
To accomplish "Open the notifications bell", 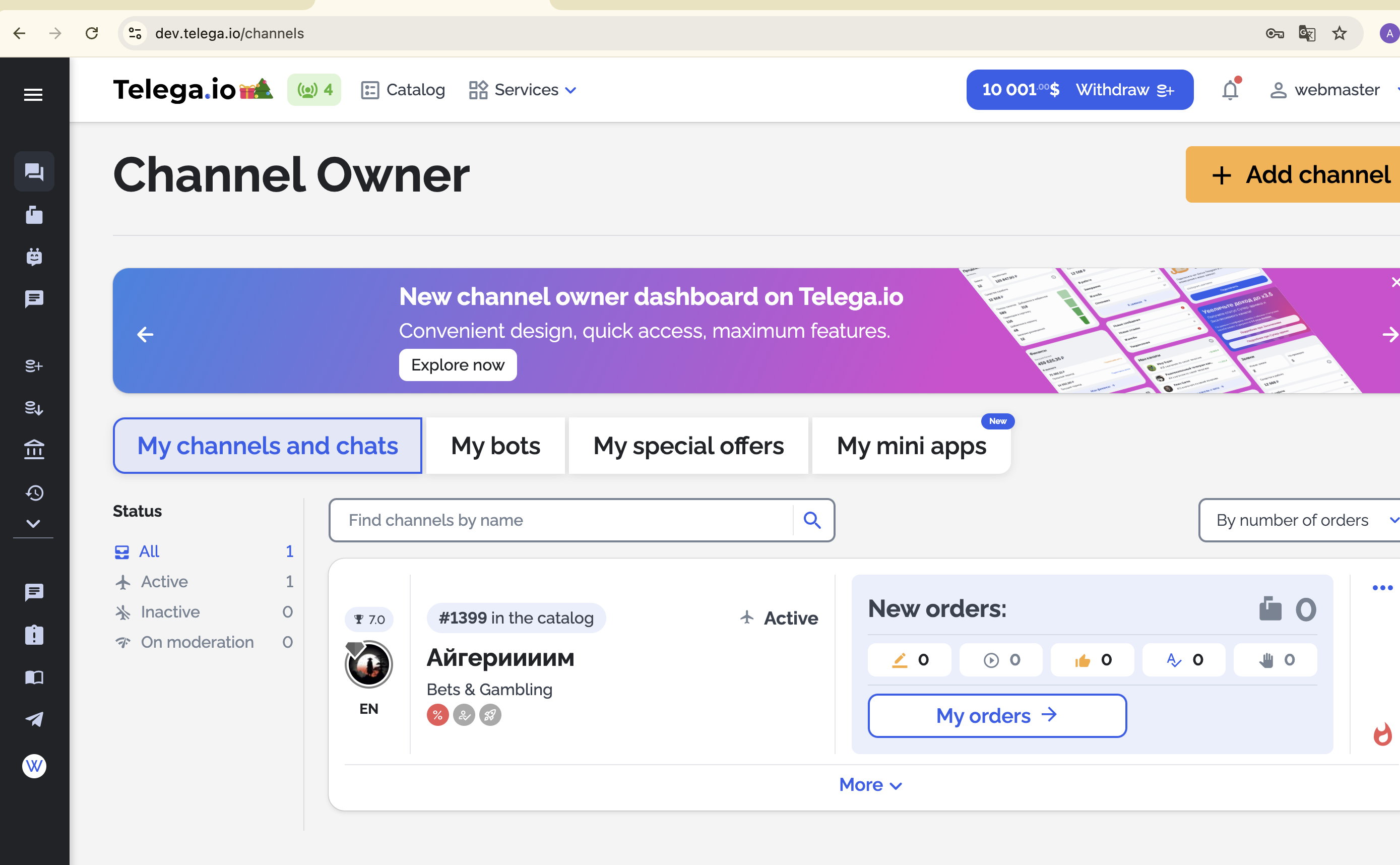I will 1230,90.
